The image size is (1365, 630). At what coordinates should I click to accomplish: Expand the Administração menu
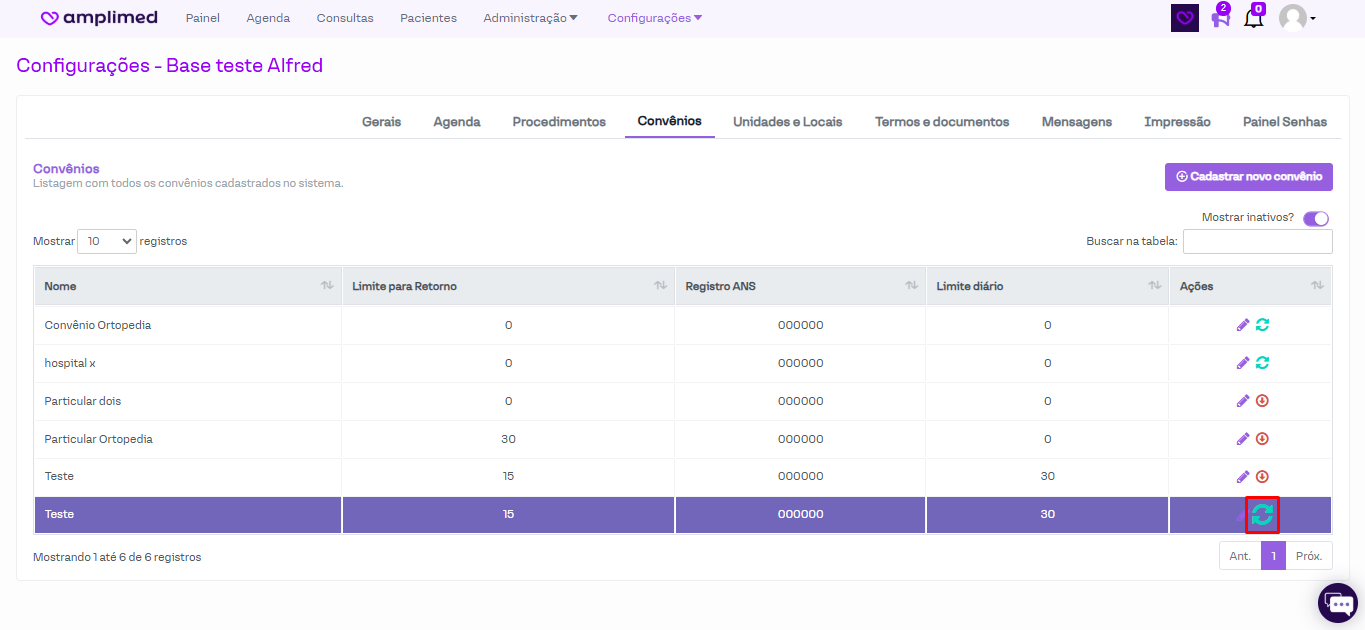click(530, 18)
